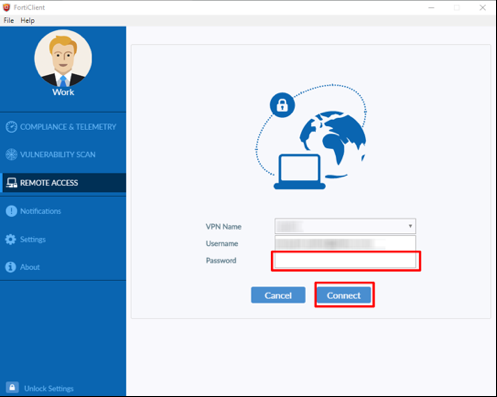Click the Work profile avatar picture
The image size is (497, 397).
tap(63, 58)
